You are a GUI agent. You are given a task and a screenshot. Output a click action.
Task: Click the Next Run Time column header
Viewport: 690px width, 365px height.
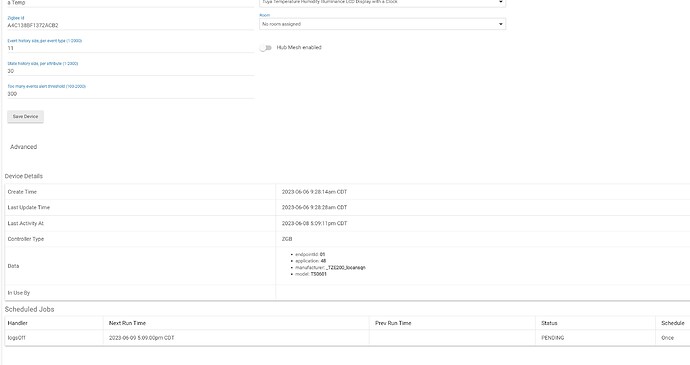pyautogui.click(x=127, y=323)
